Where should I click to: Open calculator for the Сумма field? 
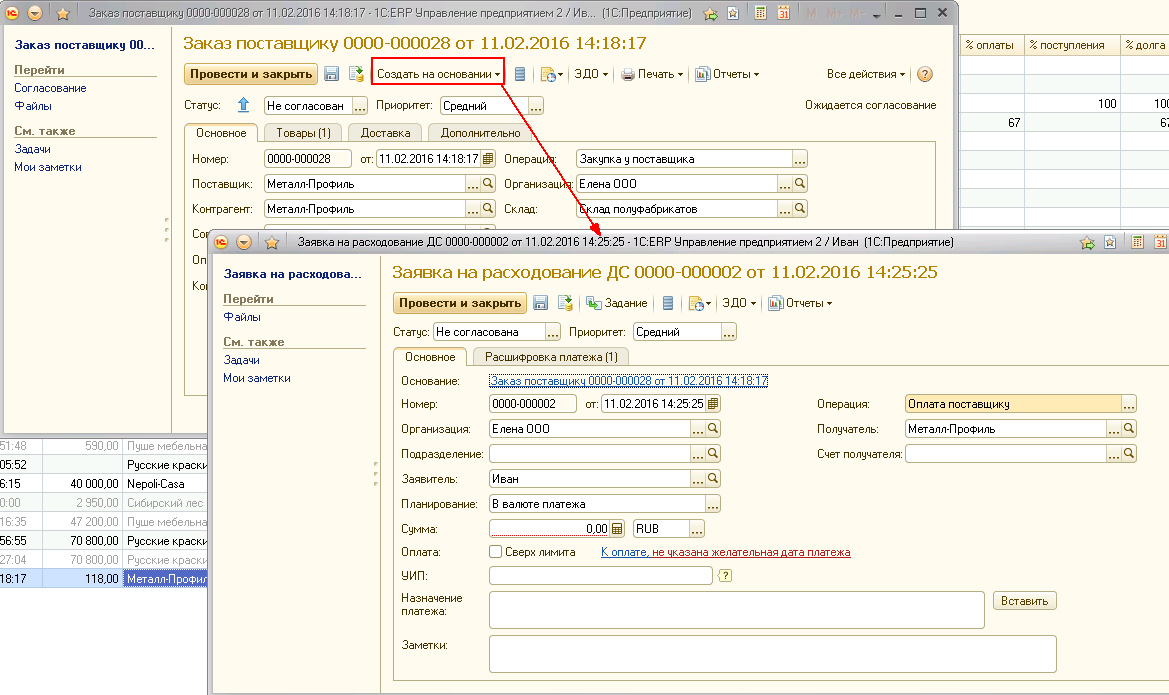point(617,529)
